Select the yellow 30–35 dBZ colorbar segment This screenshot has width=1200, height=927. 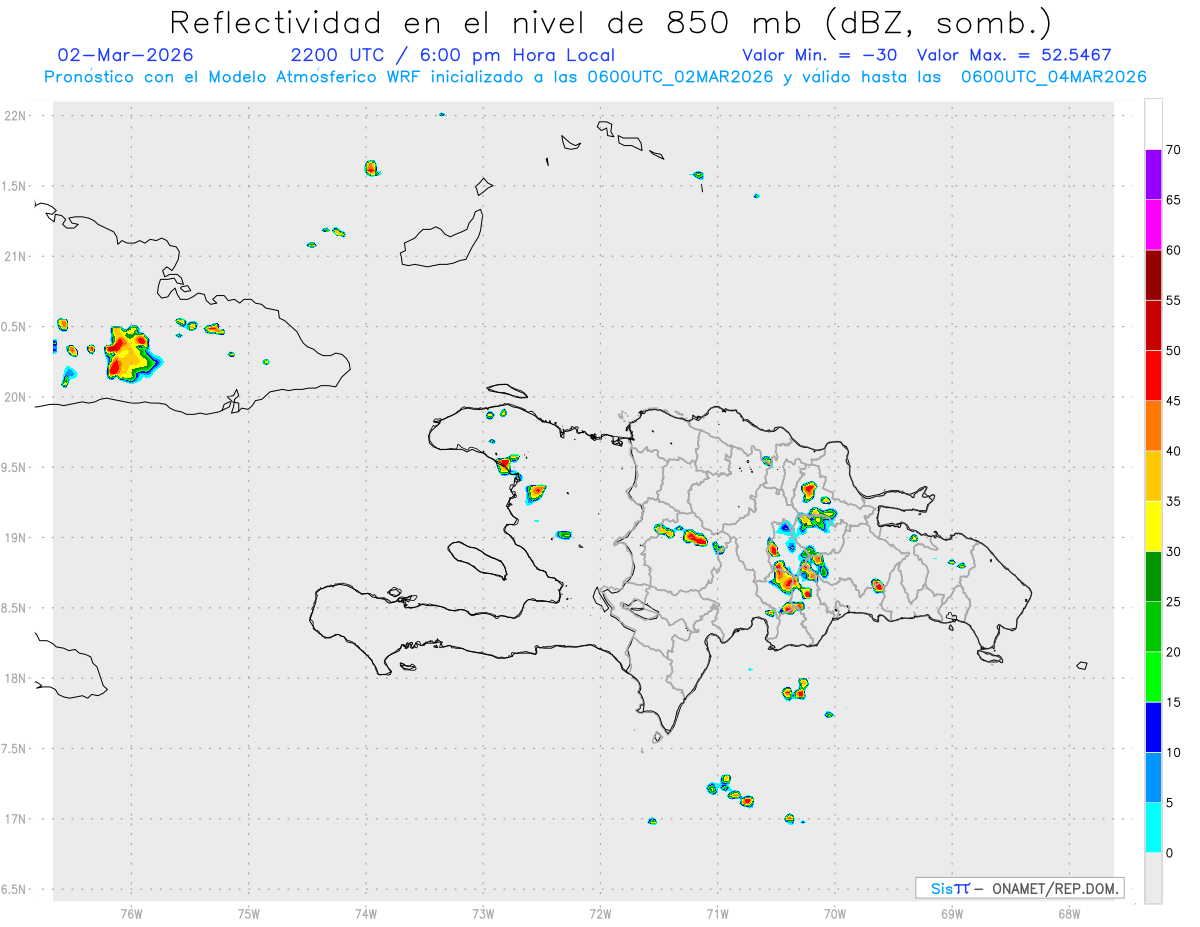[1153, 526]
